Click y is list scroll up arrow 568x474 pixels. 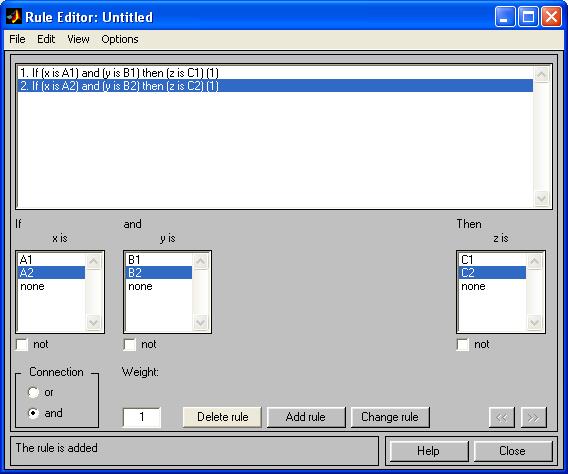(201, 261)
